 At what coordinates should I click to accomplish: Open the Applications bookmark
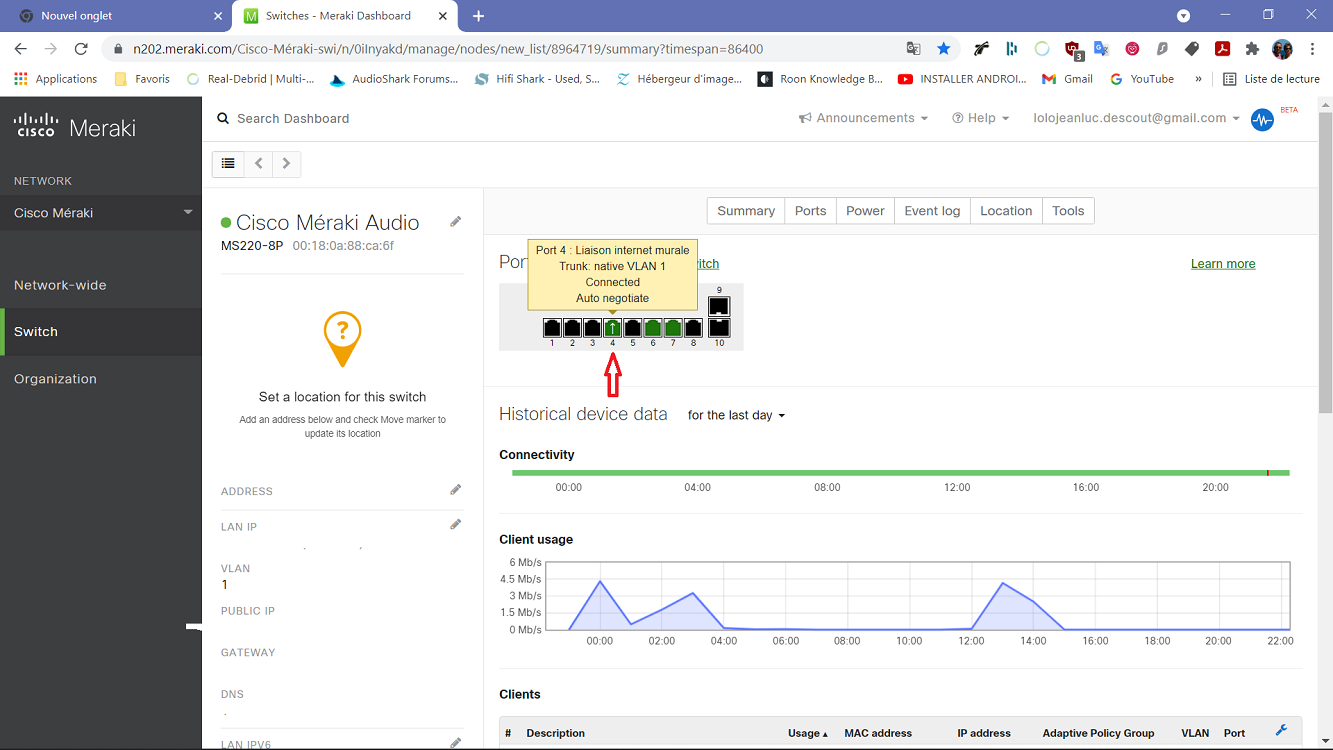coord(56,79)
